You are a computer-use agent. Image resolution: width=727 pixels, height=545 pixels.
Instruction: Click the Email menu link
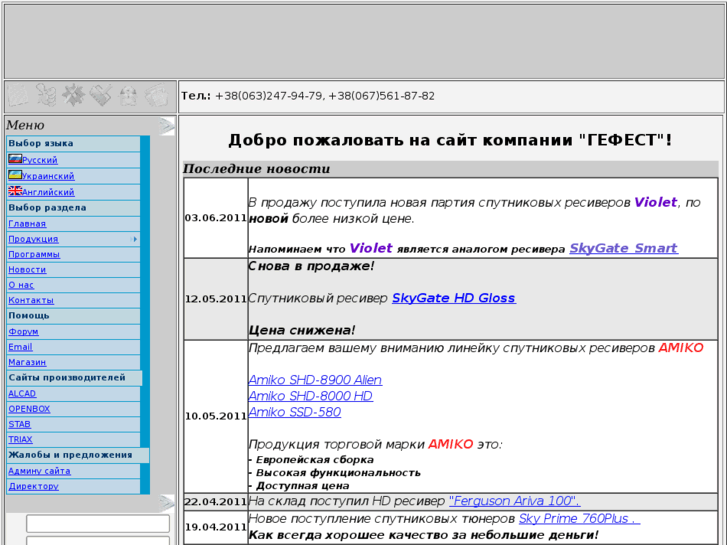pyautogui.click(x=20, y=347)
